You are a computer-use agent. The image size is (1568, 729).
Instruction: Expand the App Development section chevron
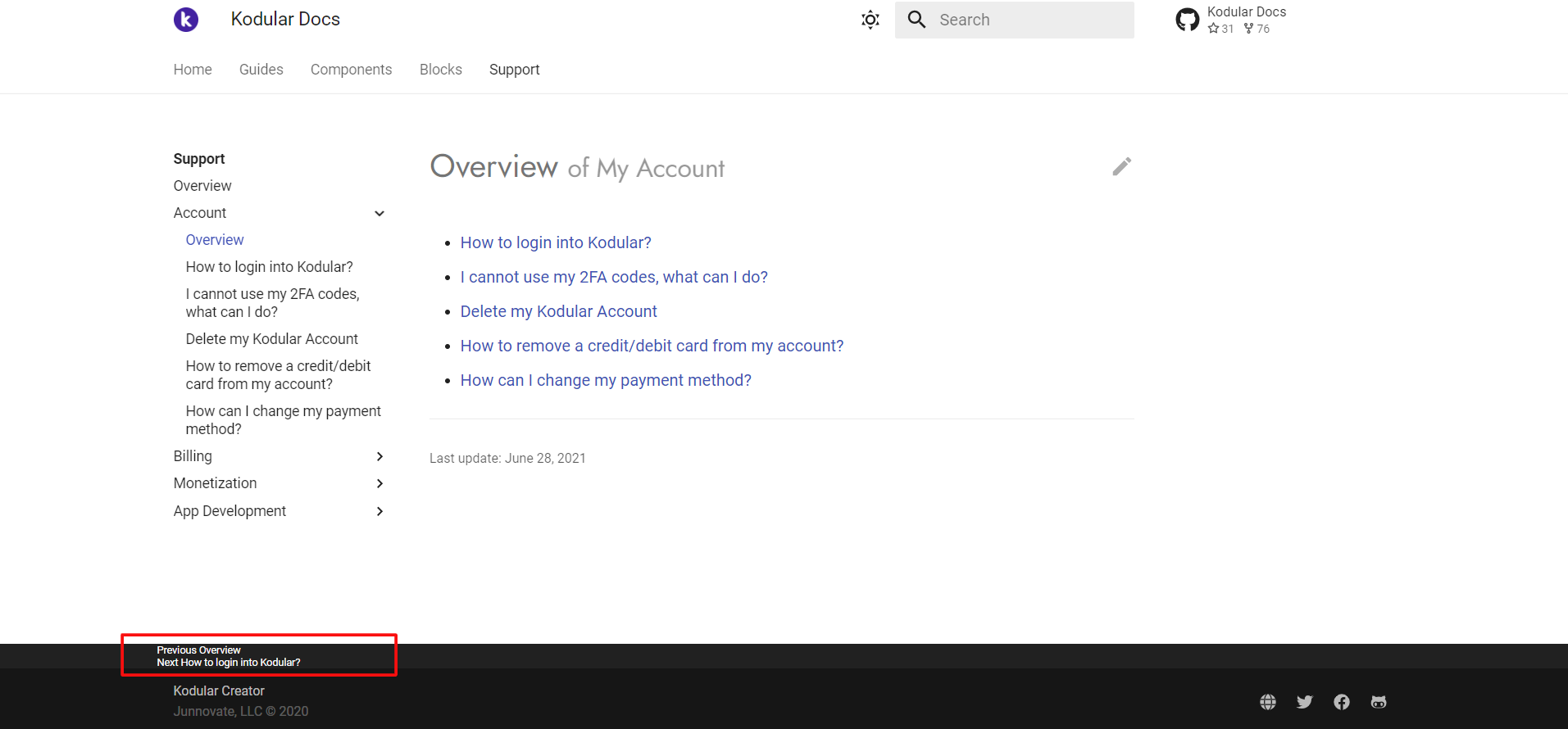click(x=380, y=511)
